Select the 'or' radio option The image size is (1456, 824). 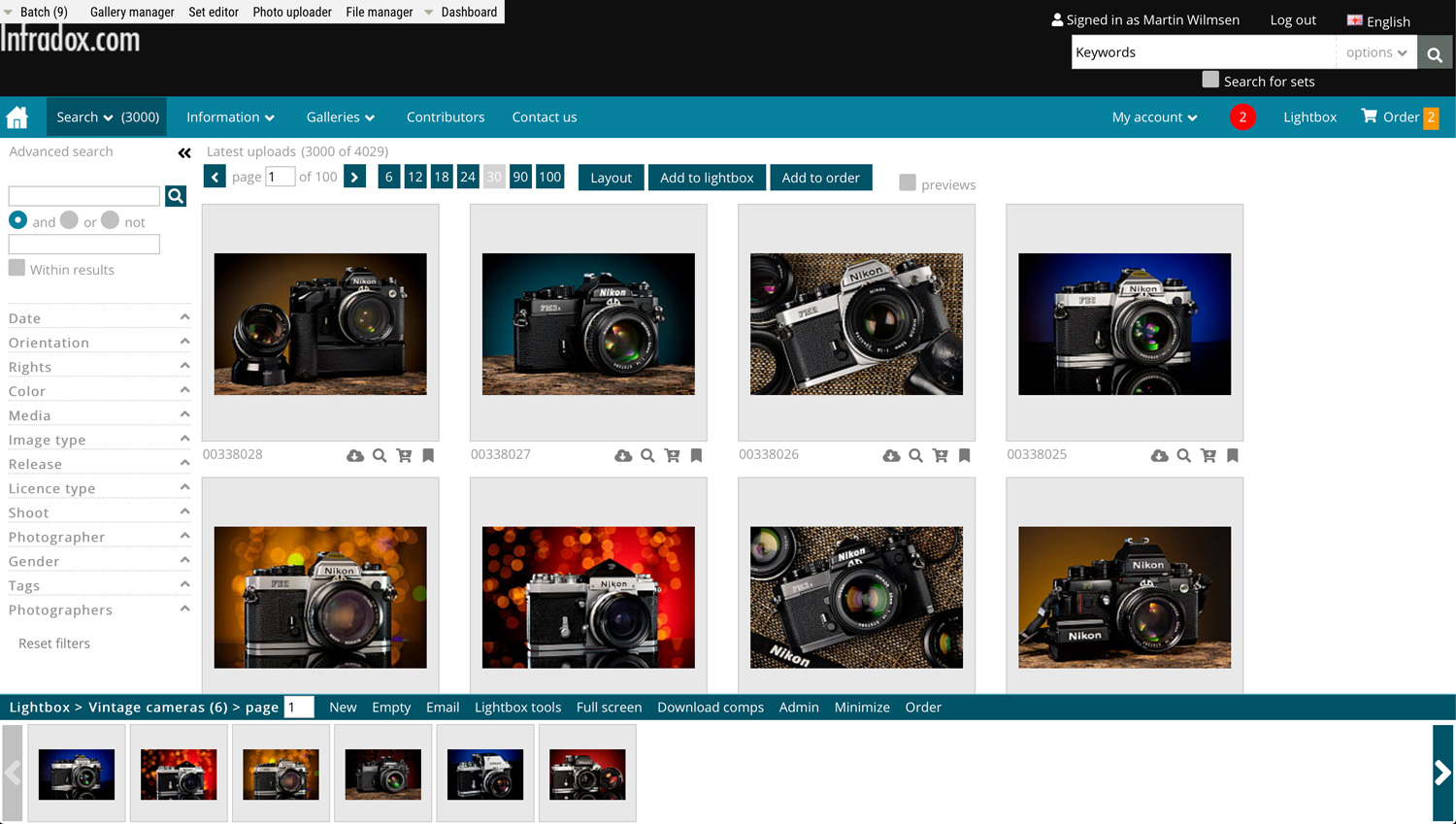click(69, 220)
